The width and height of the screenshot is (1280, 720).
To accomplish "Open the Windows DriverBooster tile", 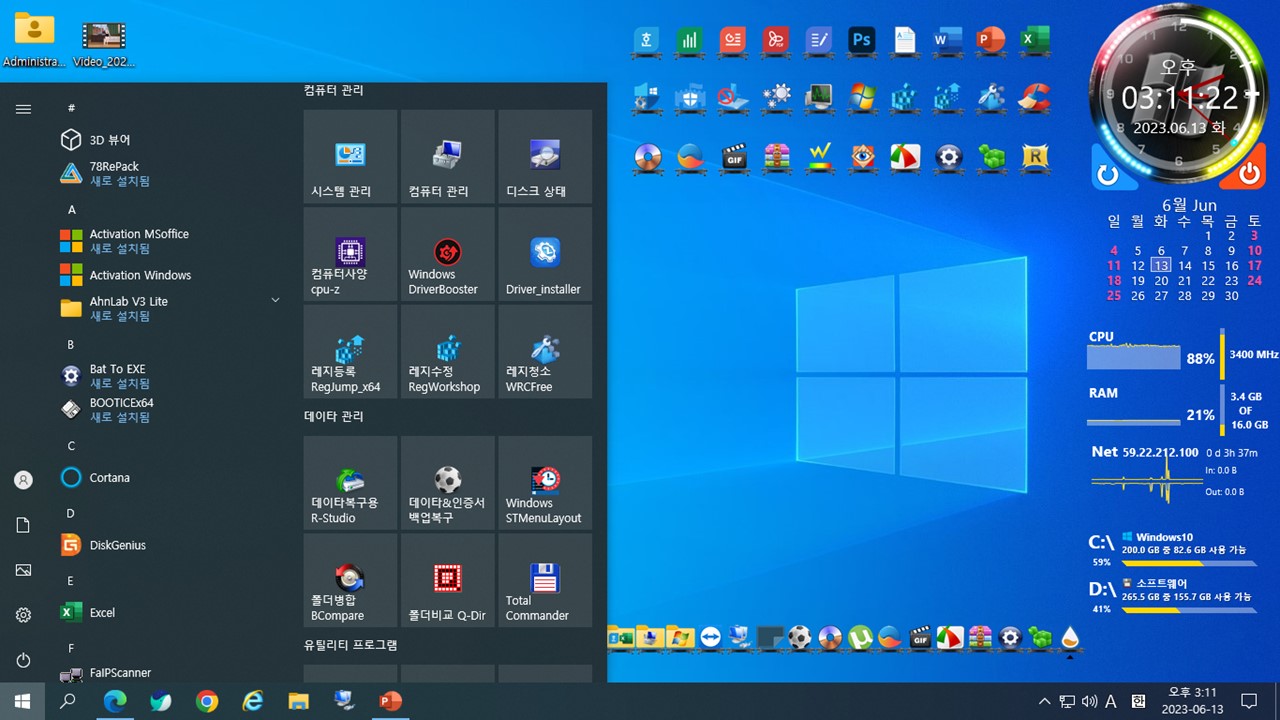I will [x=447, y=254].
